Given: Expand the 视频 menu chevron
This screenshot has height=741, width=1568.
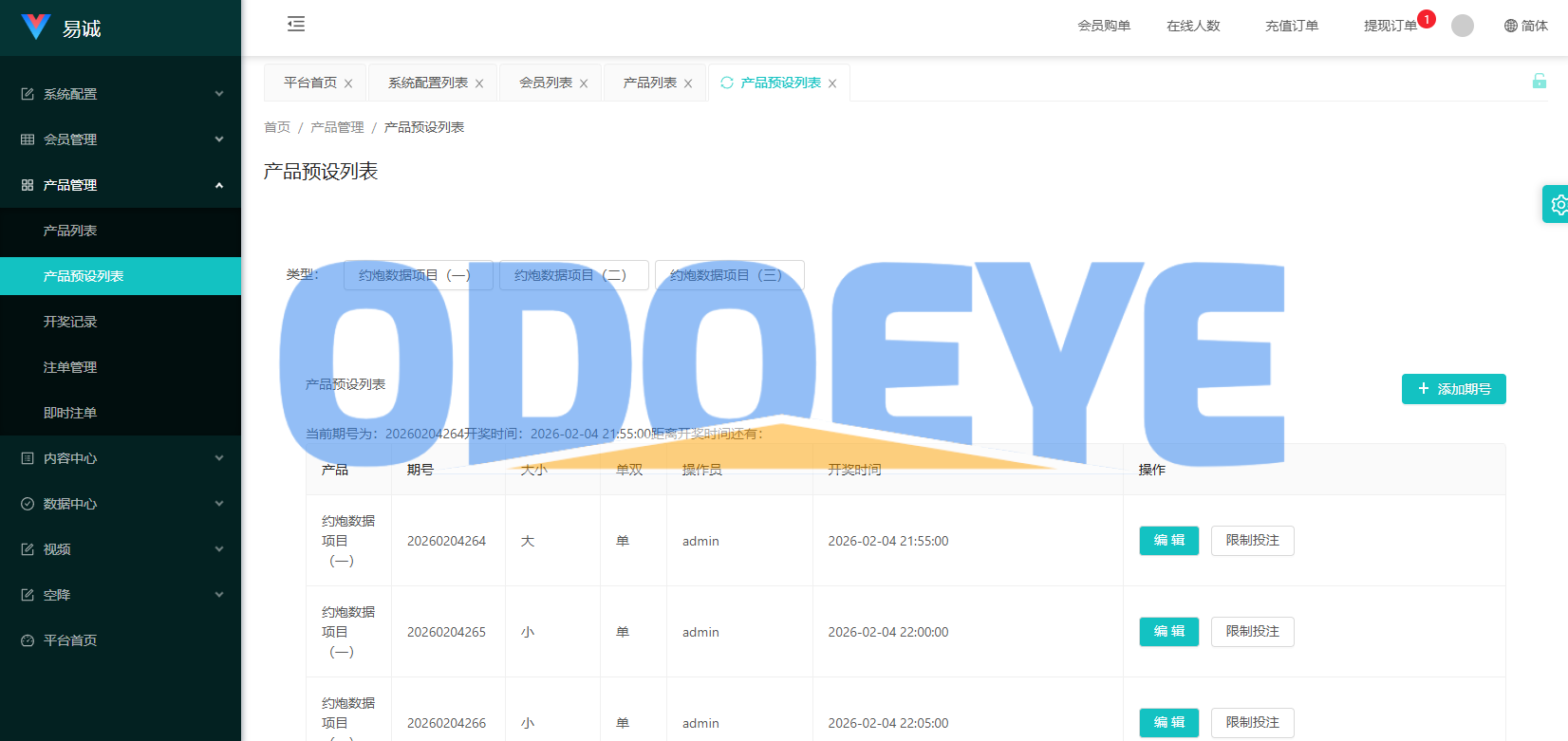Looking at the screenshot, I should tap(219, 549).
